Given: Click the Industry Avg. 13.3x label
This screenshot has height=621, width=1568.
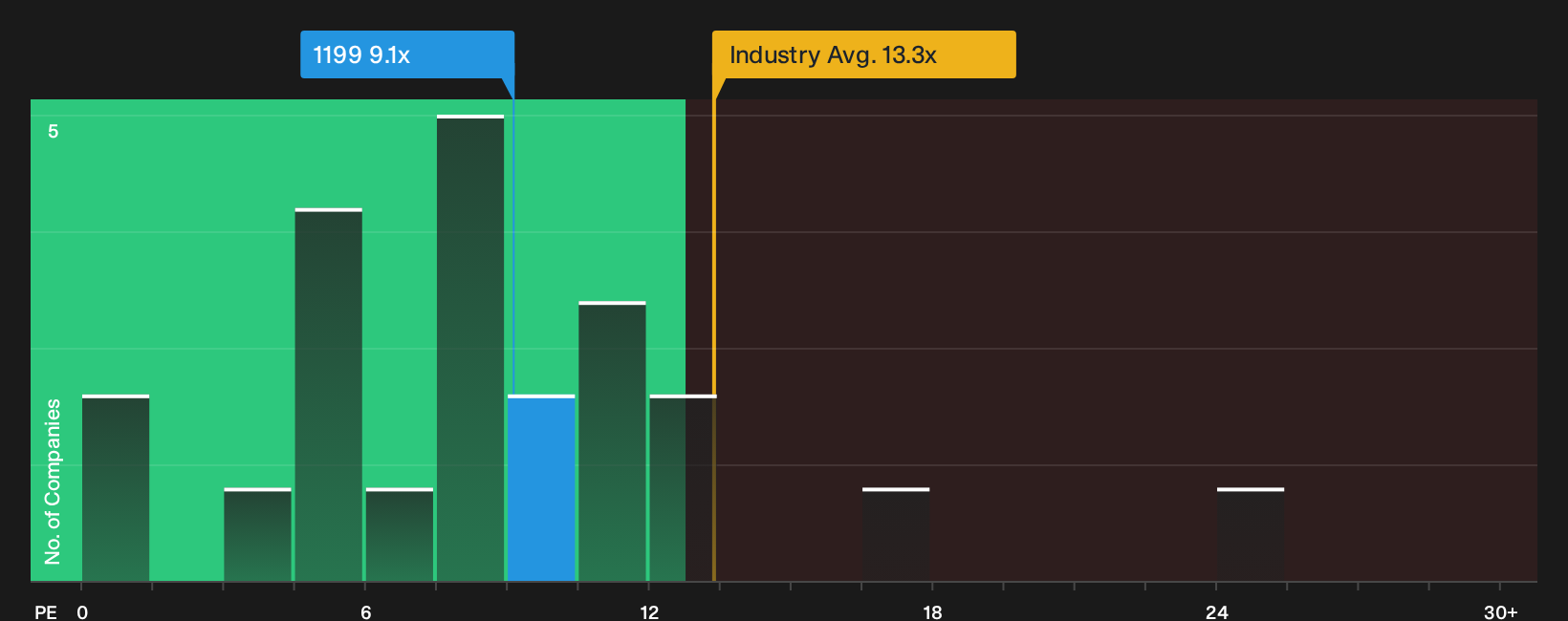Looking at the screenshot, I should [x=863, y=54].
